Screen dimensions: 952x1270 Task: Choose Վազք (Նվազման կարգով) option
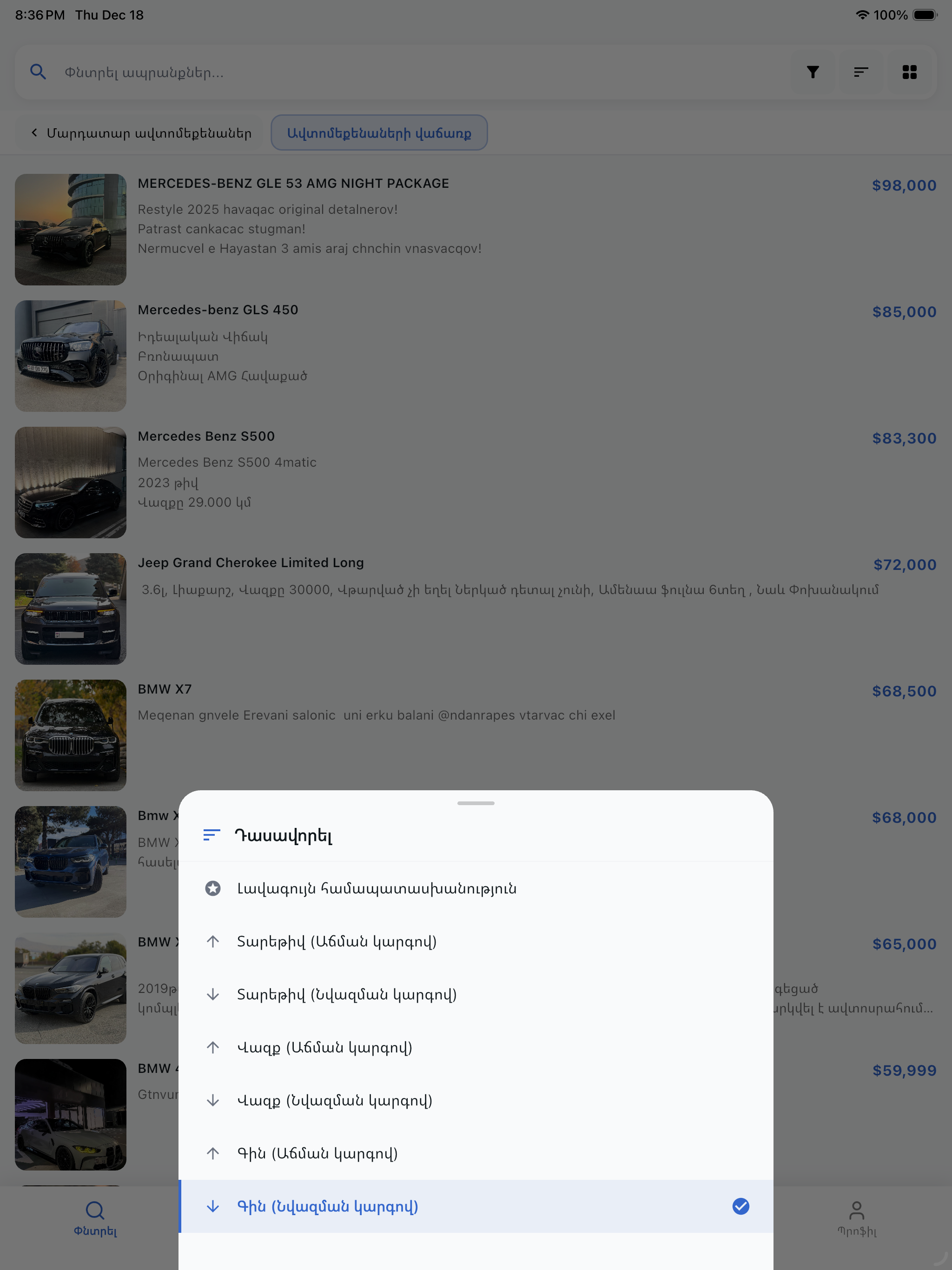click(x=476, y=1101)
